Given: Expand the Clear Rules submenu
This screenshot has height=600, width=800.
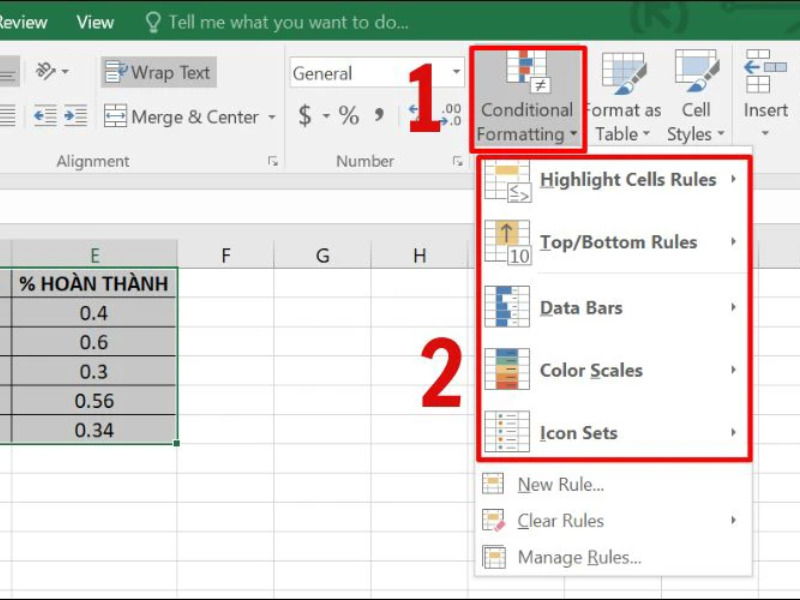Looking at the screenshot, I should click(x=733, y=520).
